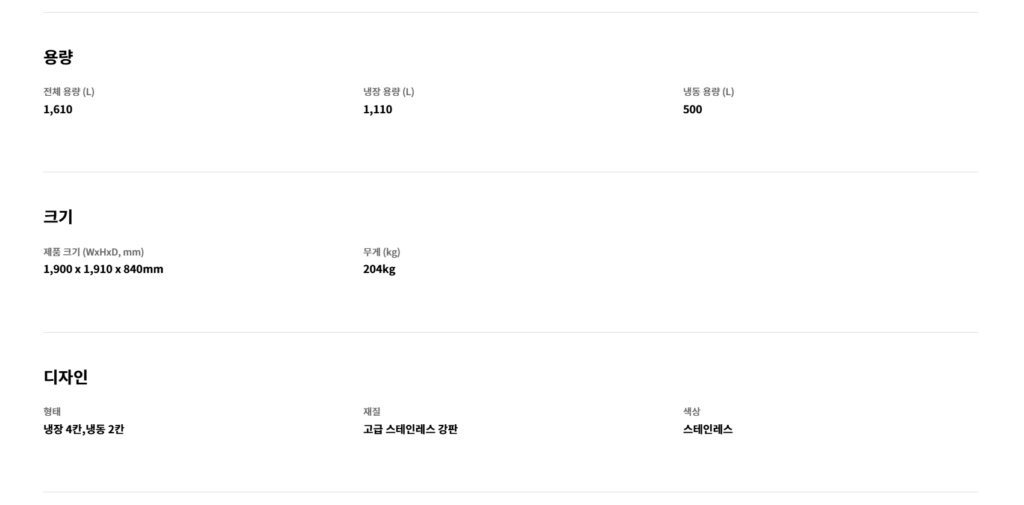
Task: Click the 204kg weight value
Action: [380, 269]
